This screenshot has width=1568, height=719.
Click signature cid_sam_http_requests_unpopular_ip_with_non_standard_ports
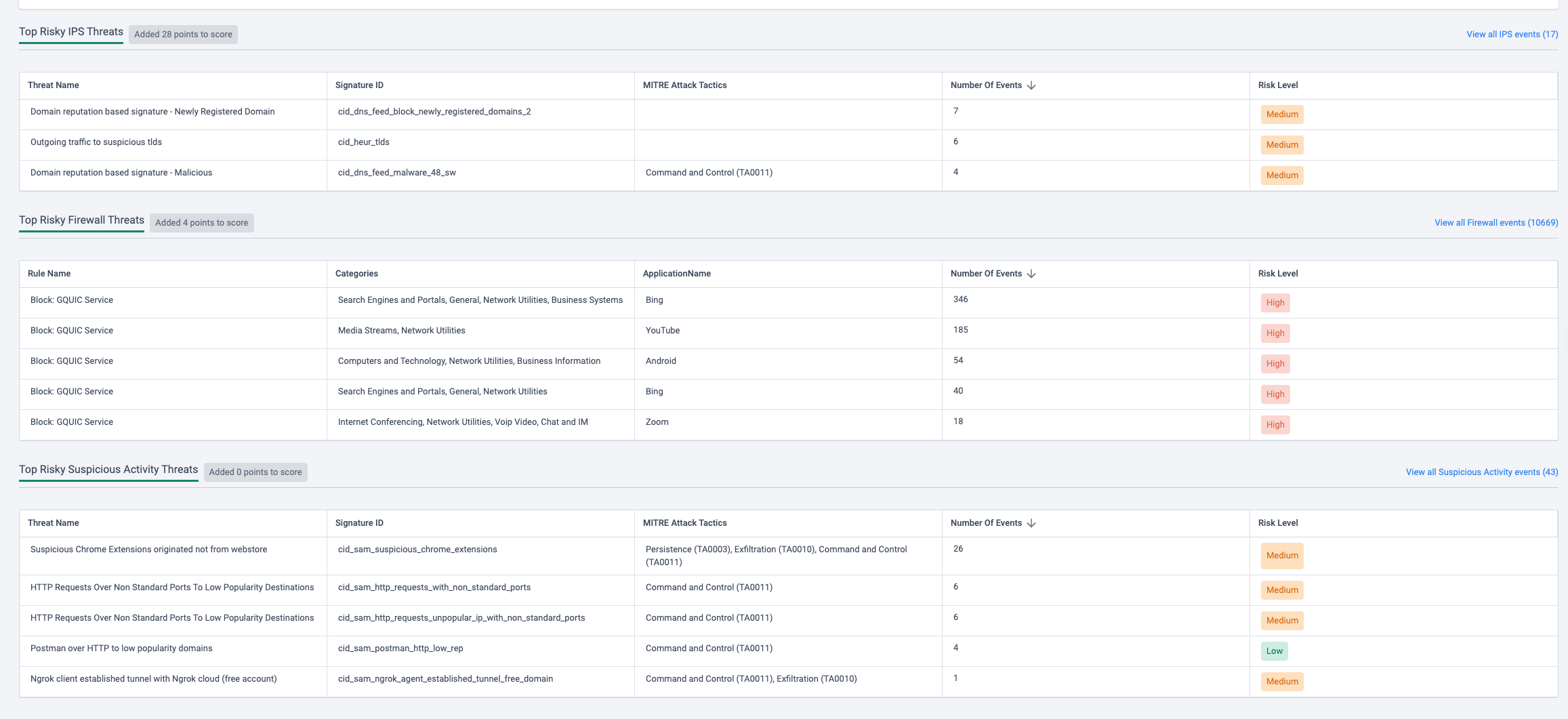[461, 618]
